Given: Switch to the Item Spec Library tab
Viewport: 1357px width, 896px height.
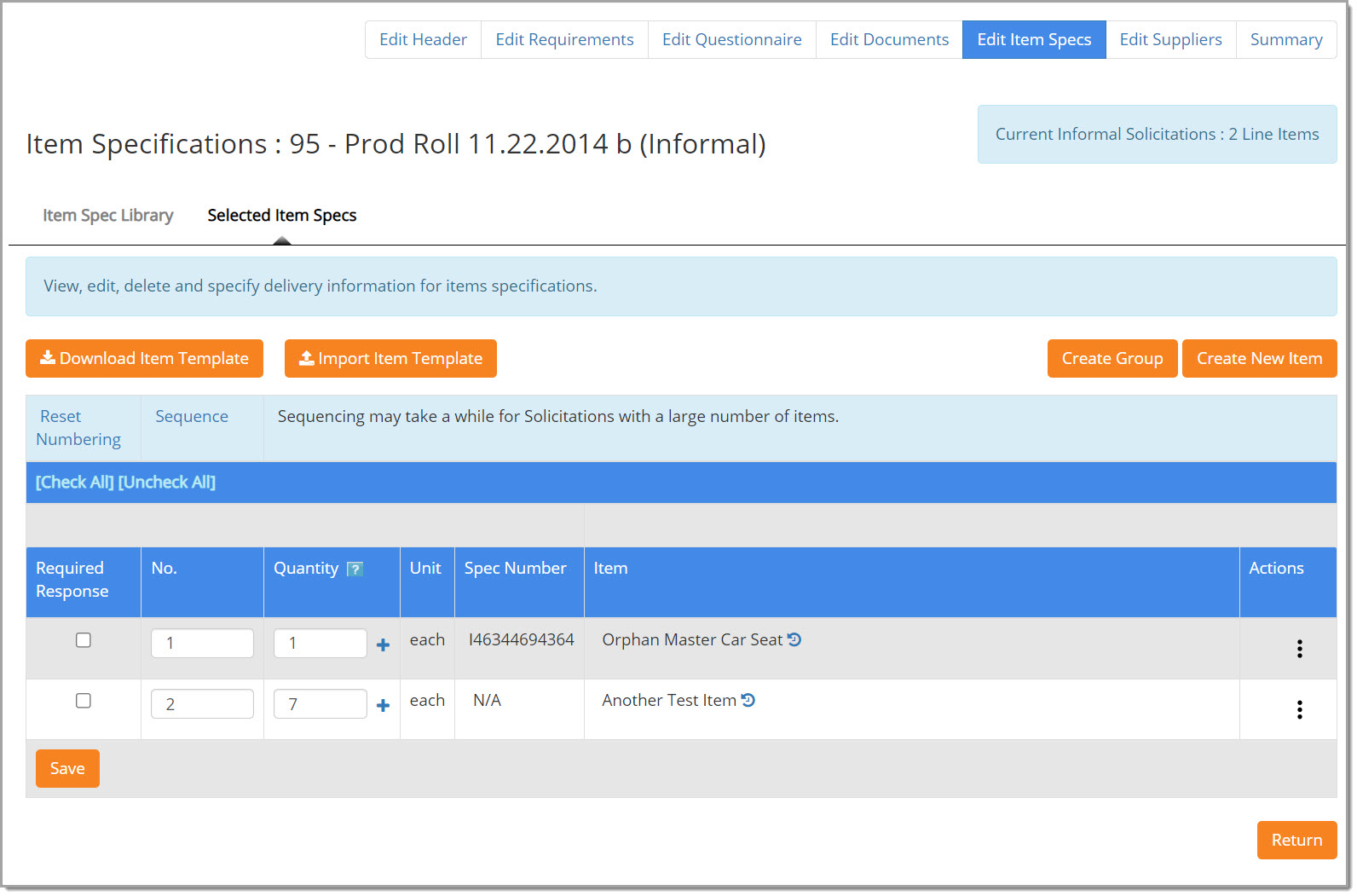Looking at the screenshot, I should (108, 216).
